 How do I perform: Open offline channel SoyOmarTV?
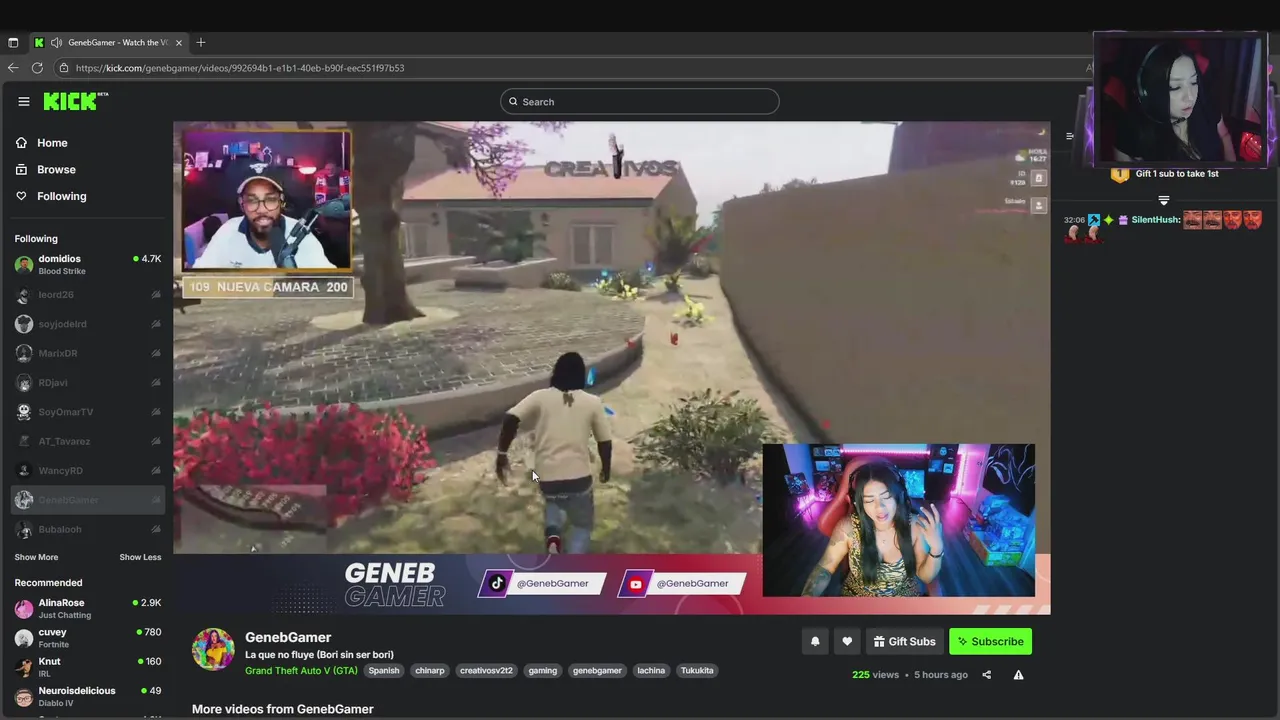coord(88,412)
